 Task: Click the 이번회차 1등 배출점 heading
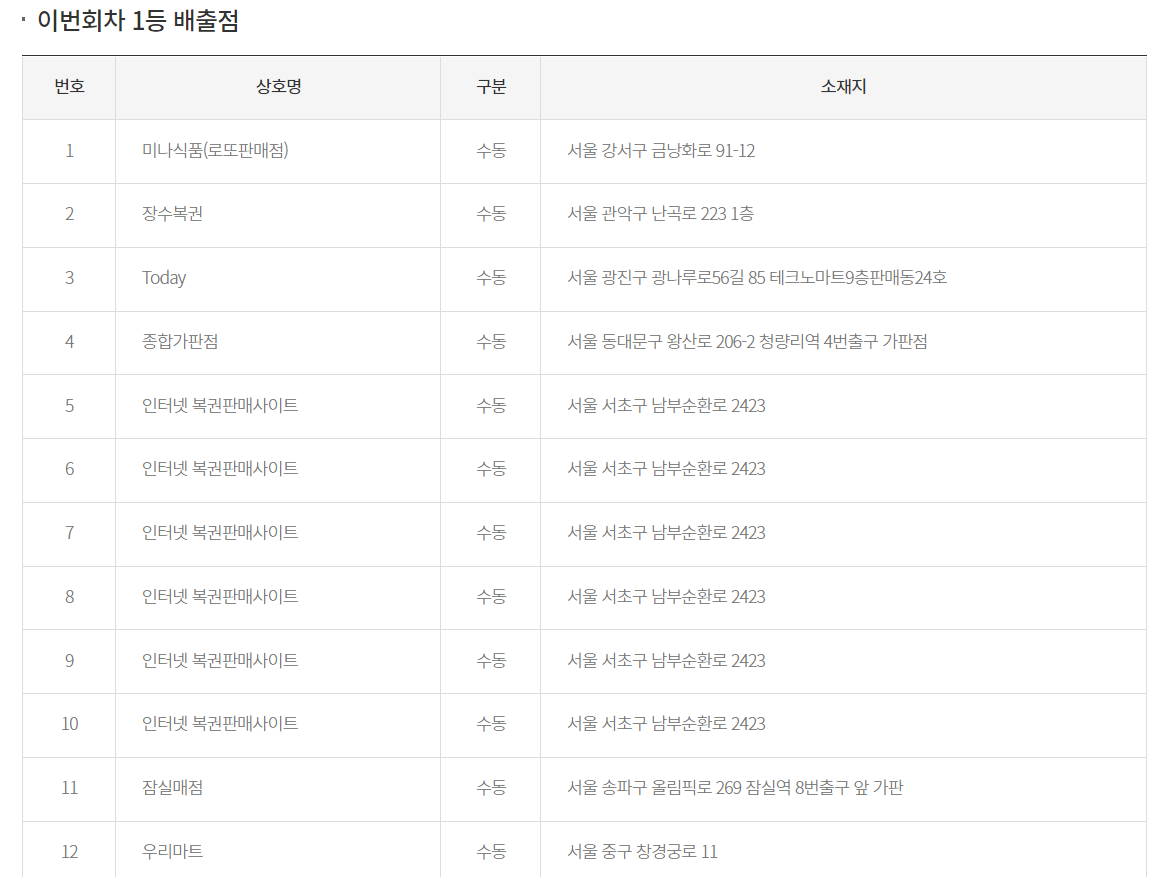coord(138,21)
